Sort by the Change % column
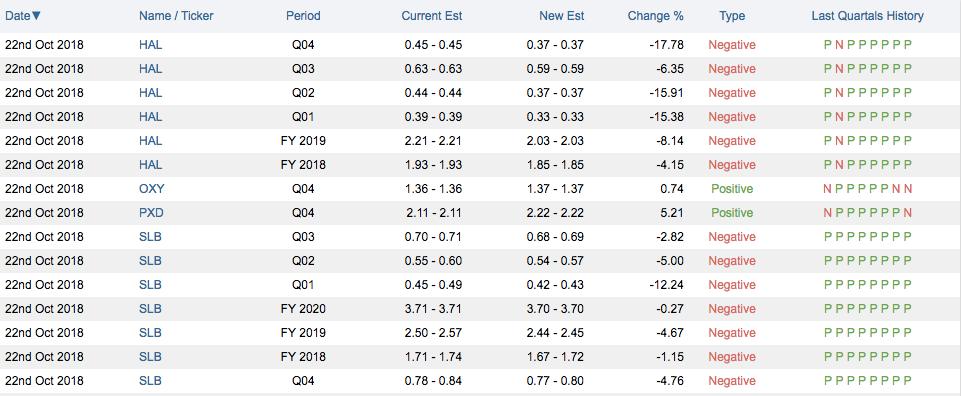 (x=655, y=16)
